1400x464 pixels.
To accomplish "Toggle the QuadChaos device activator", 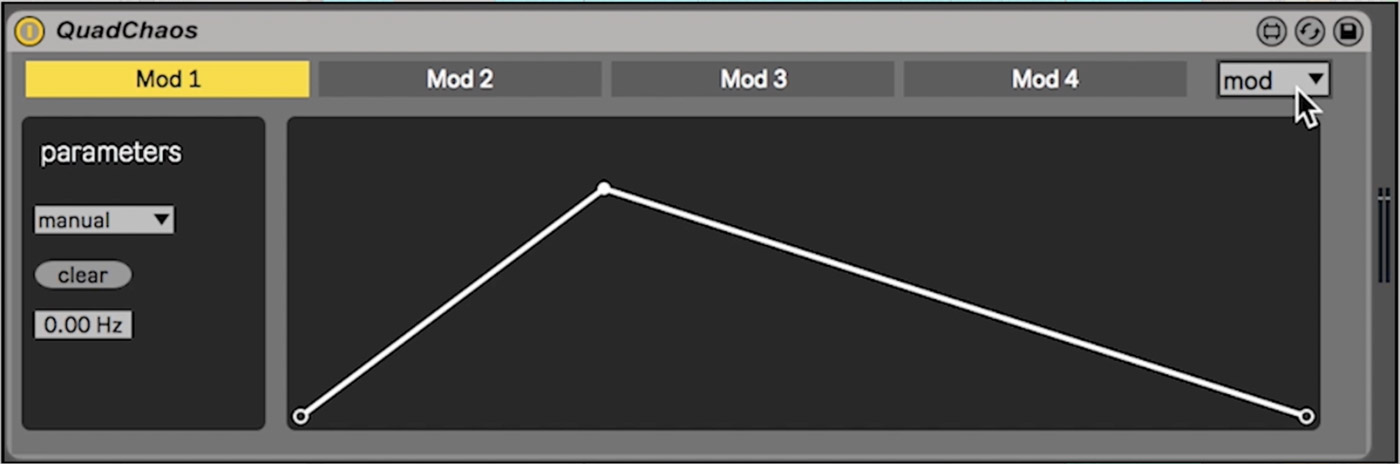I will (x=29, y=32).
